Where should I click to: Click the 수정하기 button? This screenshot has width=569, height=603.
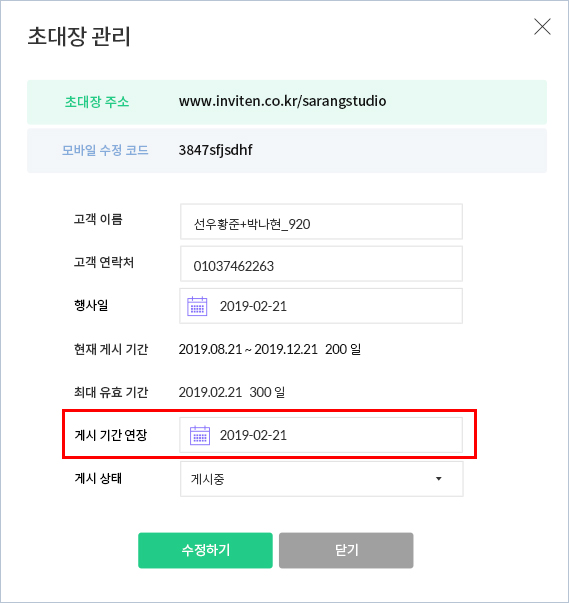tap(205, 550)
